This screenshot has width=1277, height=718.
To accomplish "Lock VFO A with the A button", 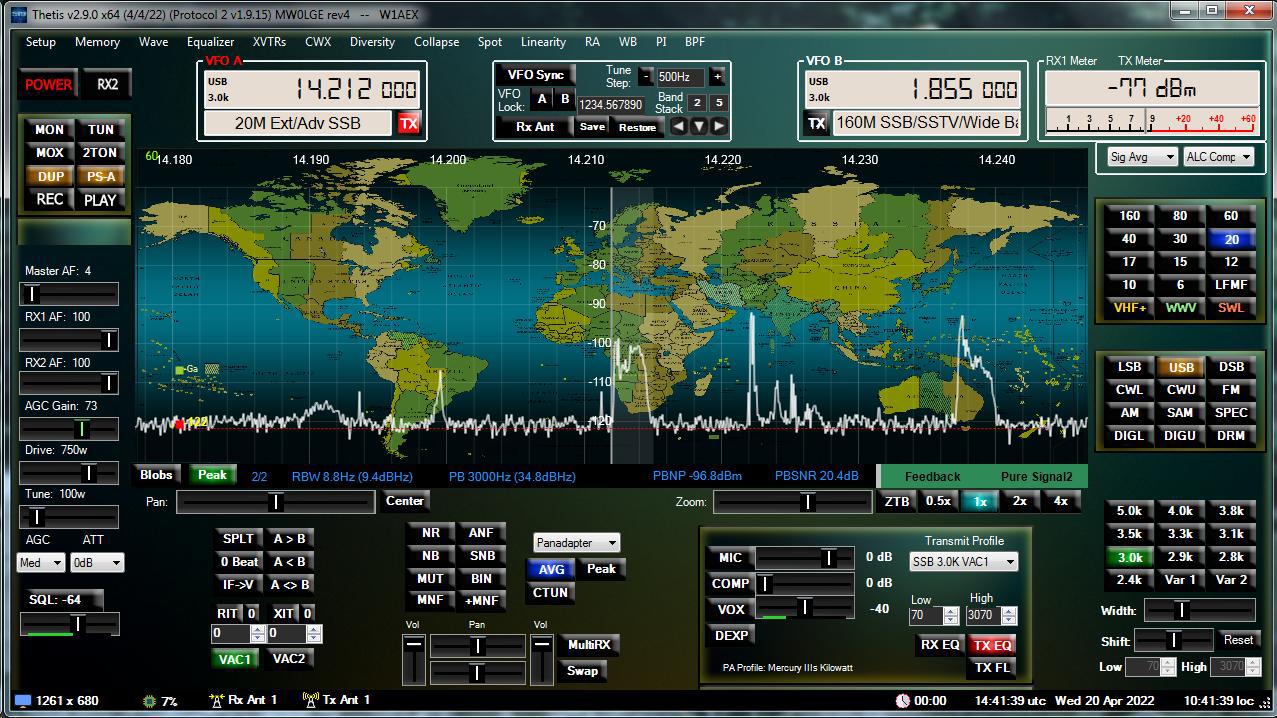I will (x=542, y=99).
